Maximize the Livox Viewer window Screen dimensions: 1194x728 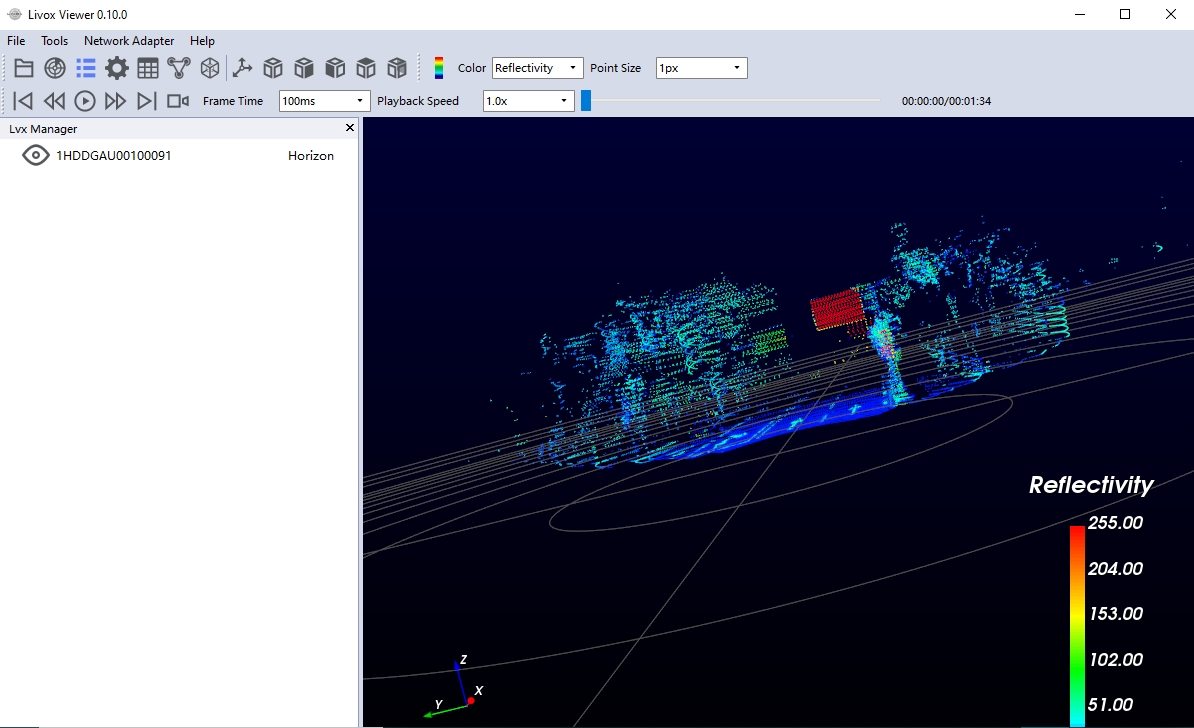pyautogui.click(x=1125, y=14)
